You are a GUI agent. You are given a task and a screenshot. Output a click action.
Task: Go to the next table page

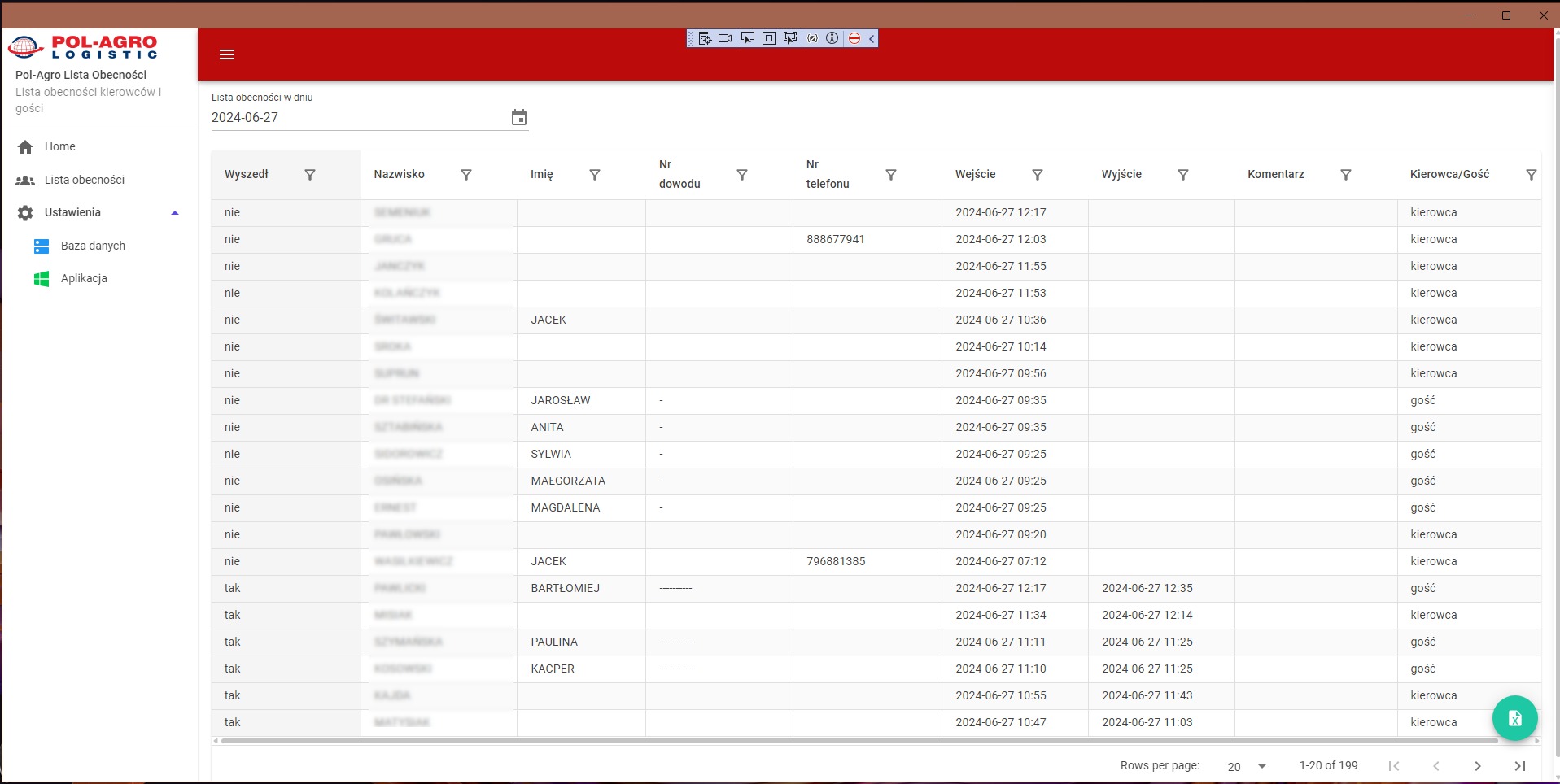pos(1477,766)
